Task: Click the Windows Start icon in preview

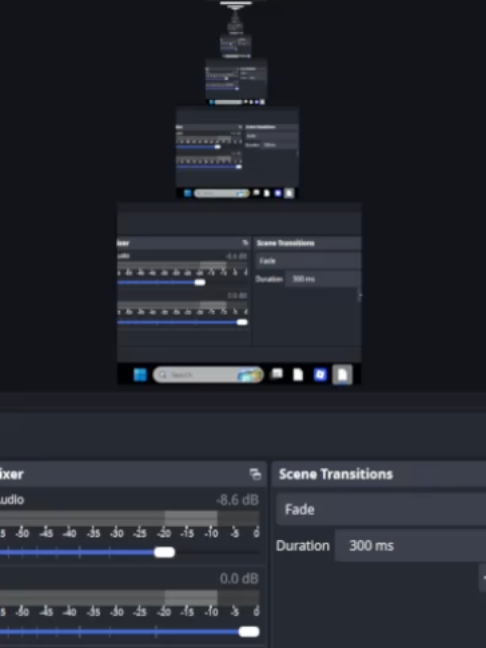Action: (x=140, y=375)
